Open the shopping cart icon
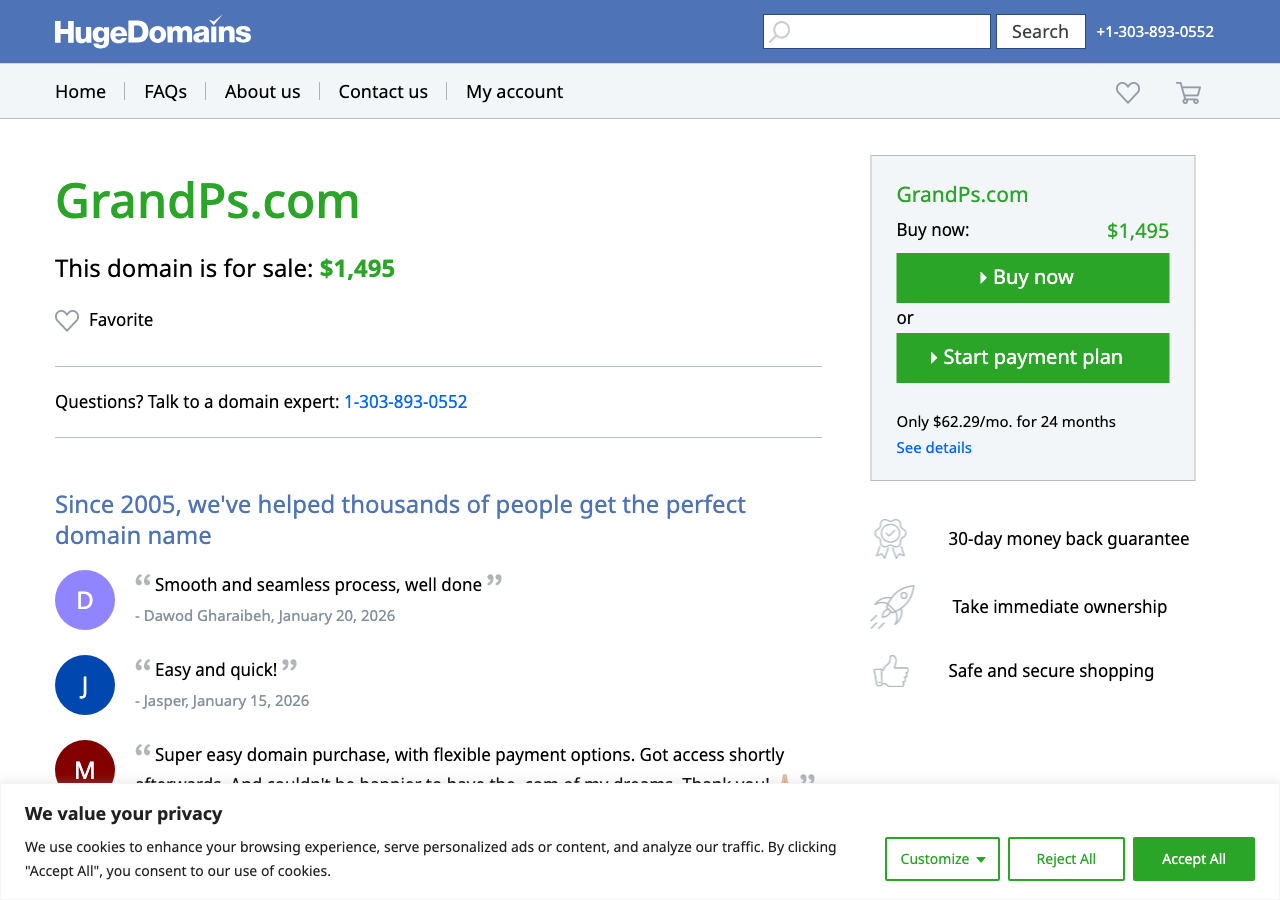The width and height of the screenshot is (1280, 900). (x=1188, y=92)
